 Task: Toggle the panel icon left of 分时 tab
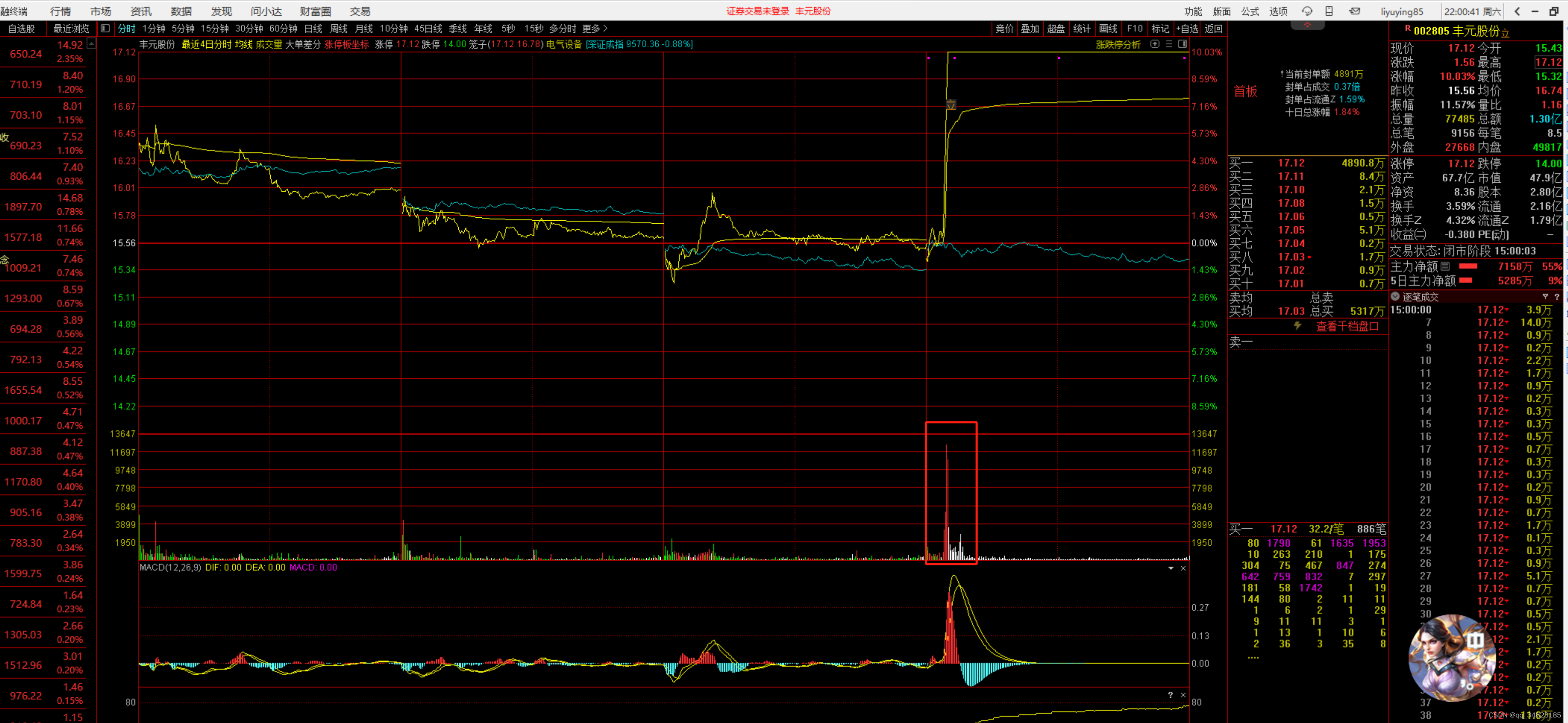click(105, 28)
